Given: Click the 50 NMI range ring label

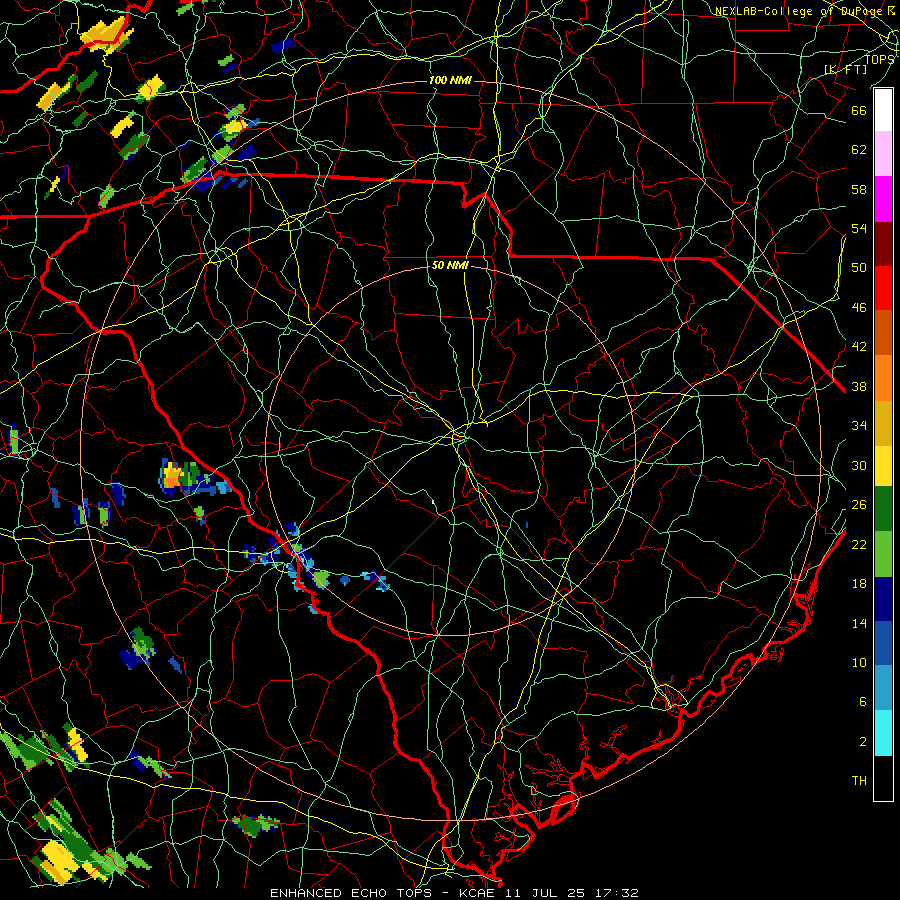Looking at the screenshot, I should [x=450, y=266].
